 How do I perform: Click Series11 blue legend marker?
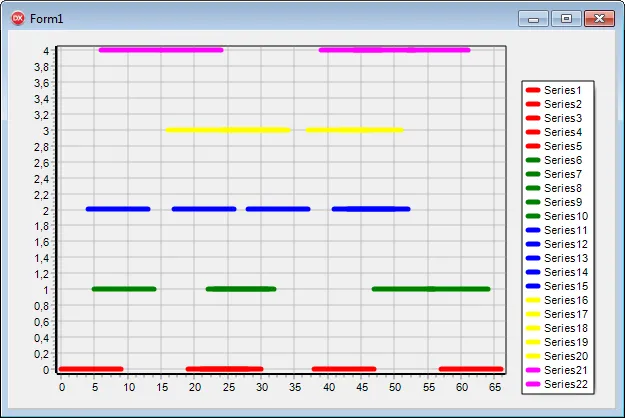(533, 230)
